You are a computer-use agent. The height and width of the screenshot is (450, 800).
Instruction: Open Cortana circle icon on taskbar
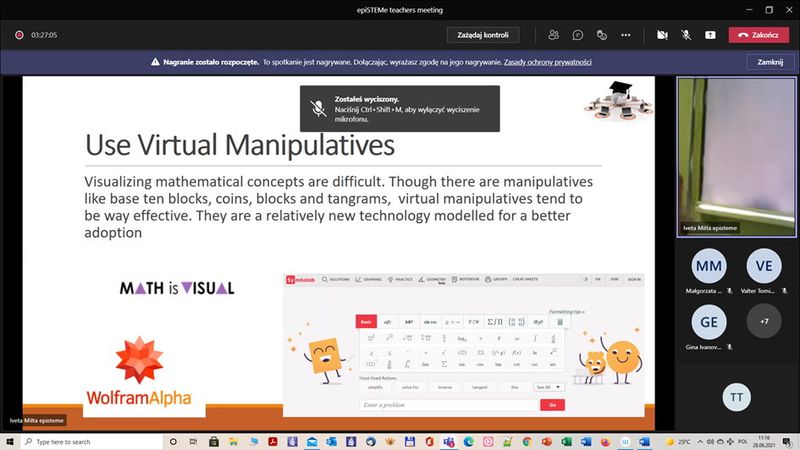tap(173, 442)
